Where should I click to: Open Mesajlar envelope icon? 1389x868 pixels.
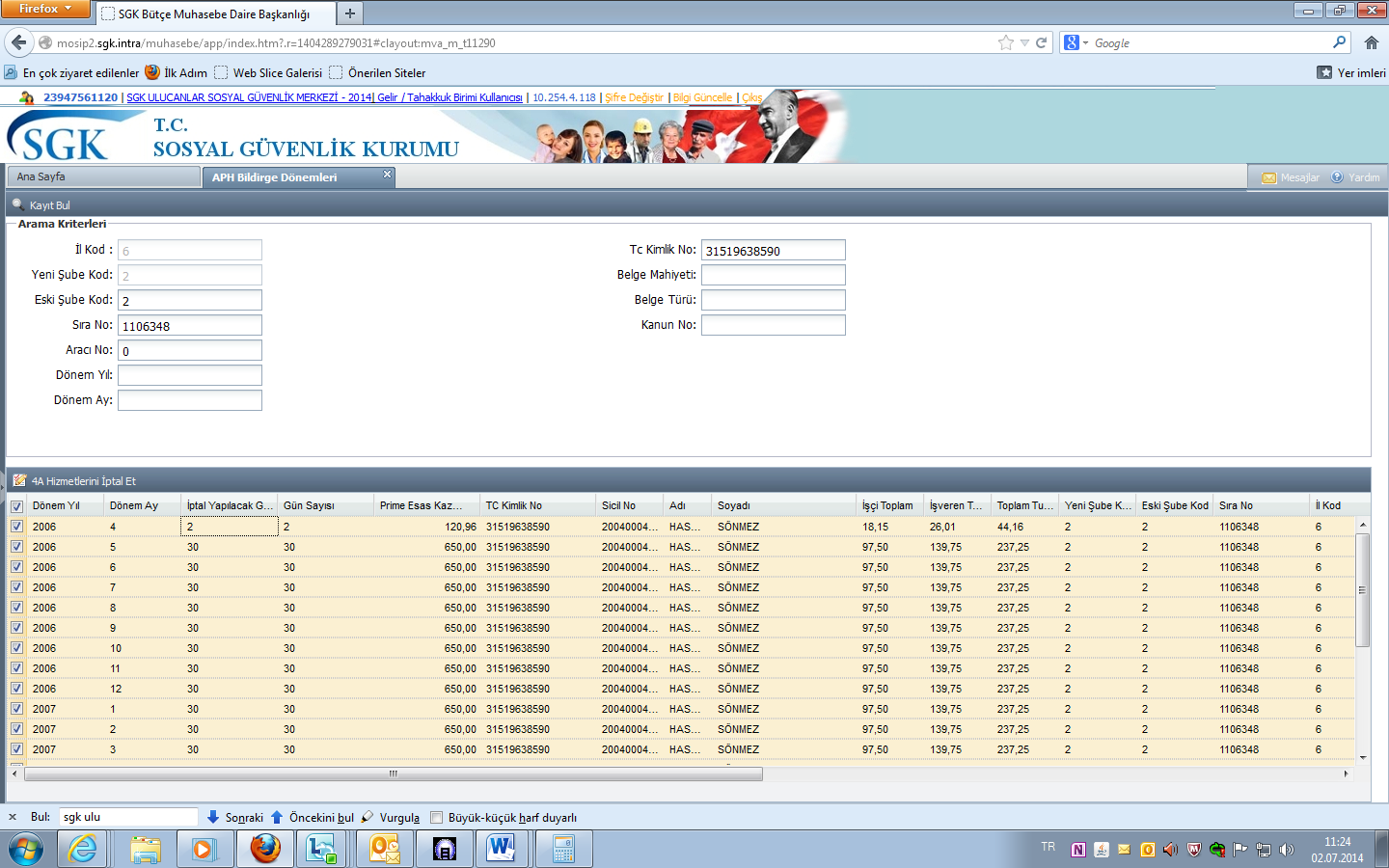point(1269,177)
